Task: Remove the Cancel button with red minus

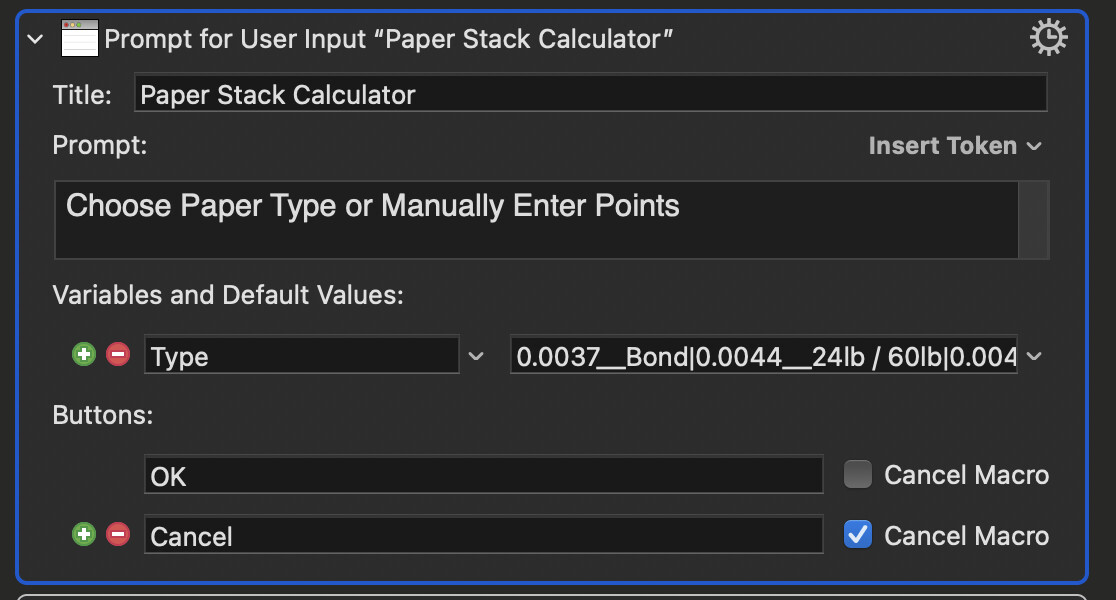Action: [118, 535]
